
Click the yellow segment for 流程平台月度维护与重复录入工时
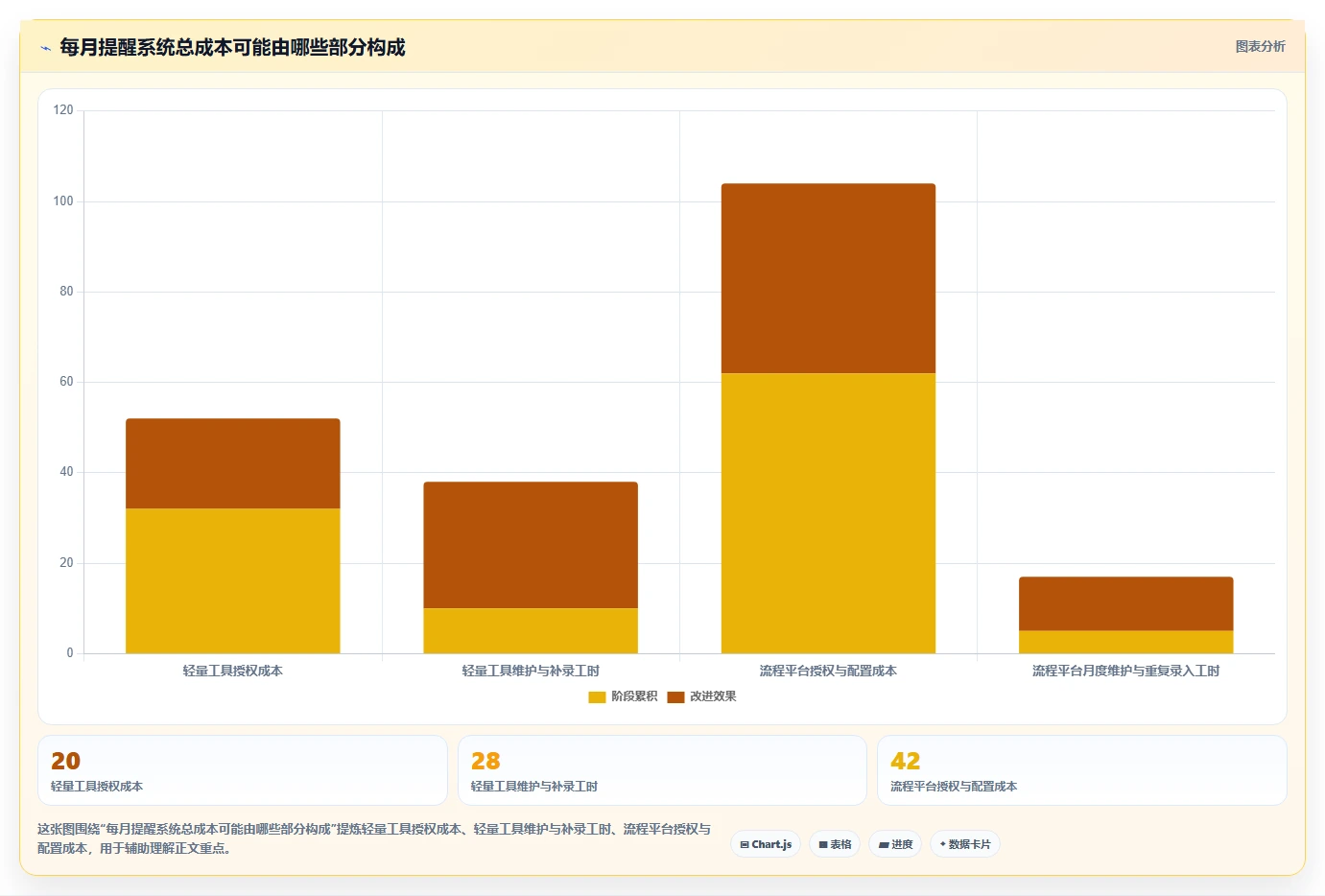(x=1125, y=642)
